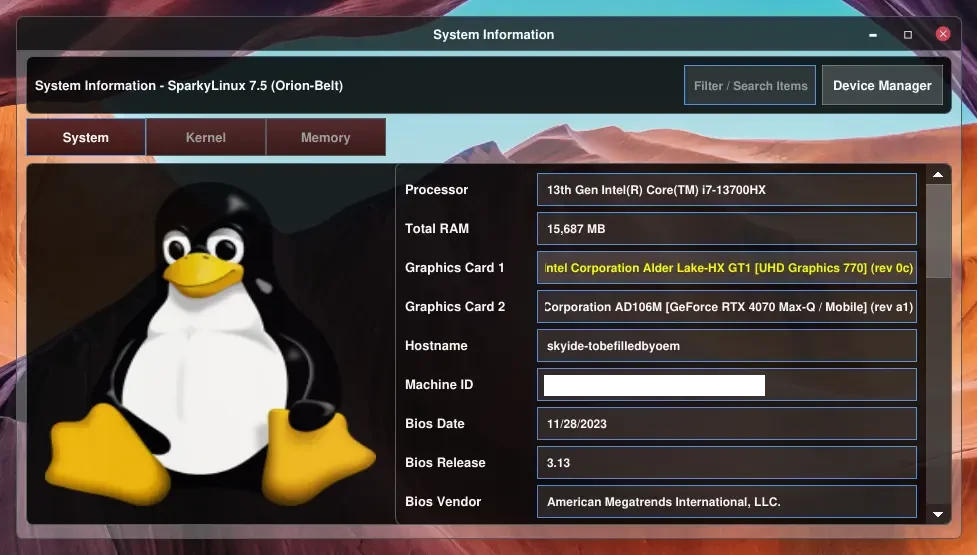
Task: Click the empty Machine ID field
Action: (x=727, y=385)
